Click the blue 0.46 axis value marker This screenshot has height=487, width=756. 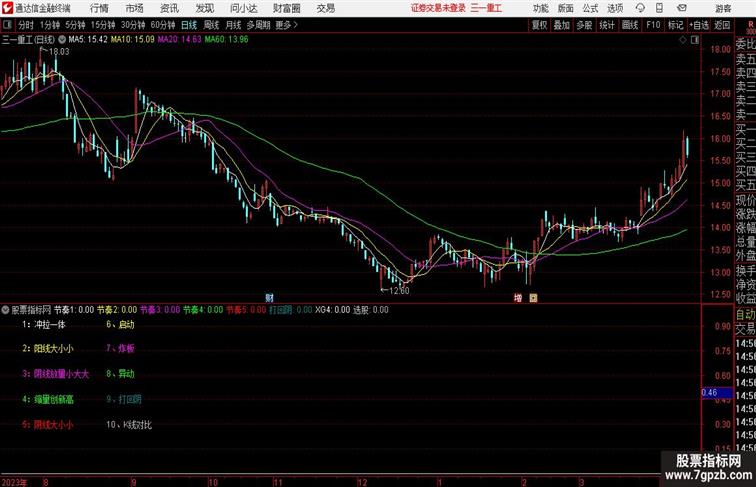pyautogui.click(x=716, y=392)
